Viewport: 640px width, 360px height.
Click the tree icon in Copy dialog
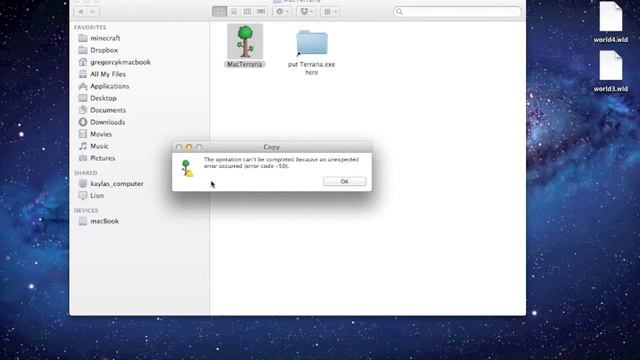click(187, 168)
